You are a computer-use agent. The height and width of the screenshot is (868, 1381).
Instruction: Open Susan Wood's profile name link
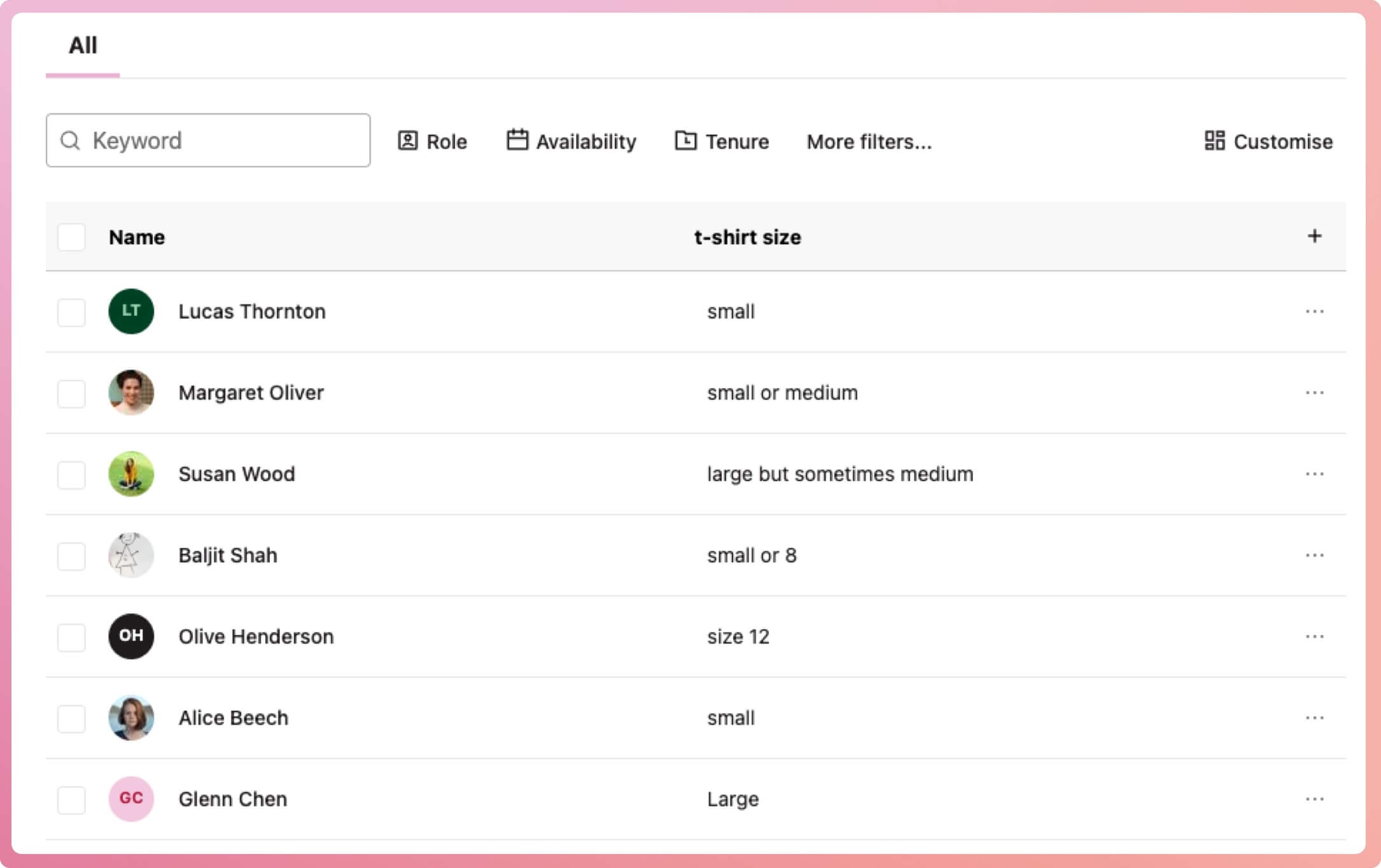point(237,474)
